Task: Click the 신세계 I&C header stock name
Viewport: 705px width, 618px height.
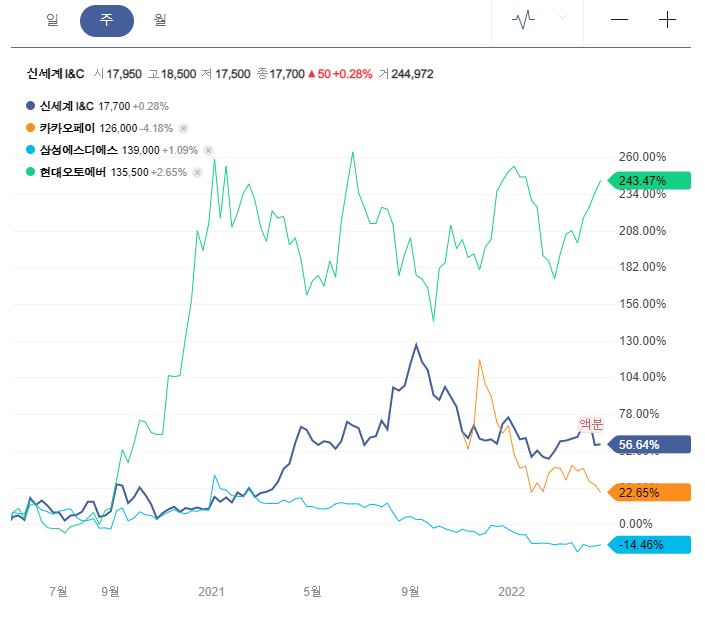Action: [x=55, y=74]
